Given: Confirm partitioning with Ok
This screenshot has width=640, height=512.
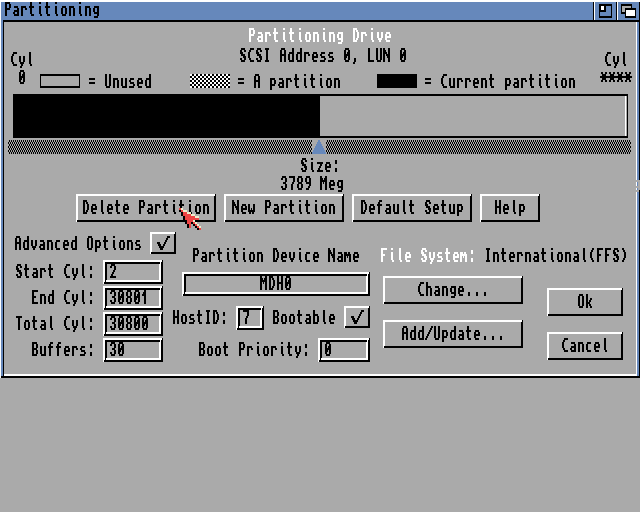Looking at the screenshot, I should point(584,302).
